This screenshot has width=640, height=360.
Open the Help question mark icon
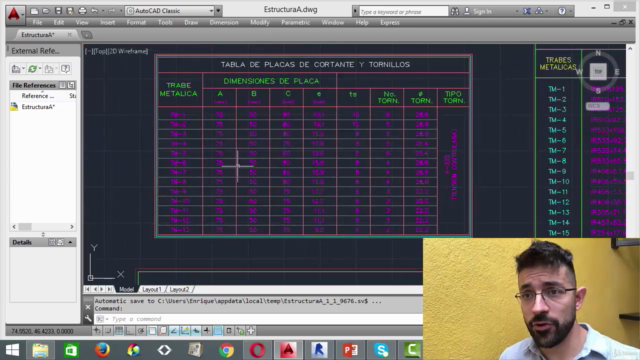click(x=562, y=11)
